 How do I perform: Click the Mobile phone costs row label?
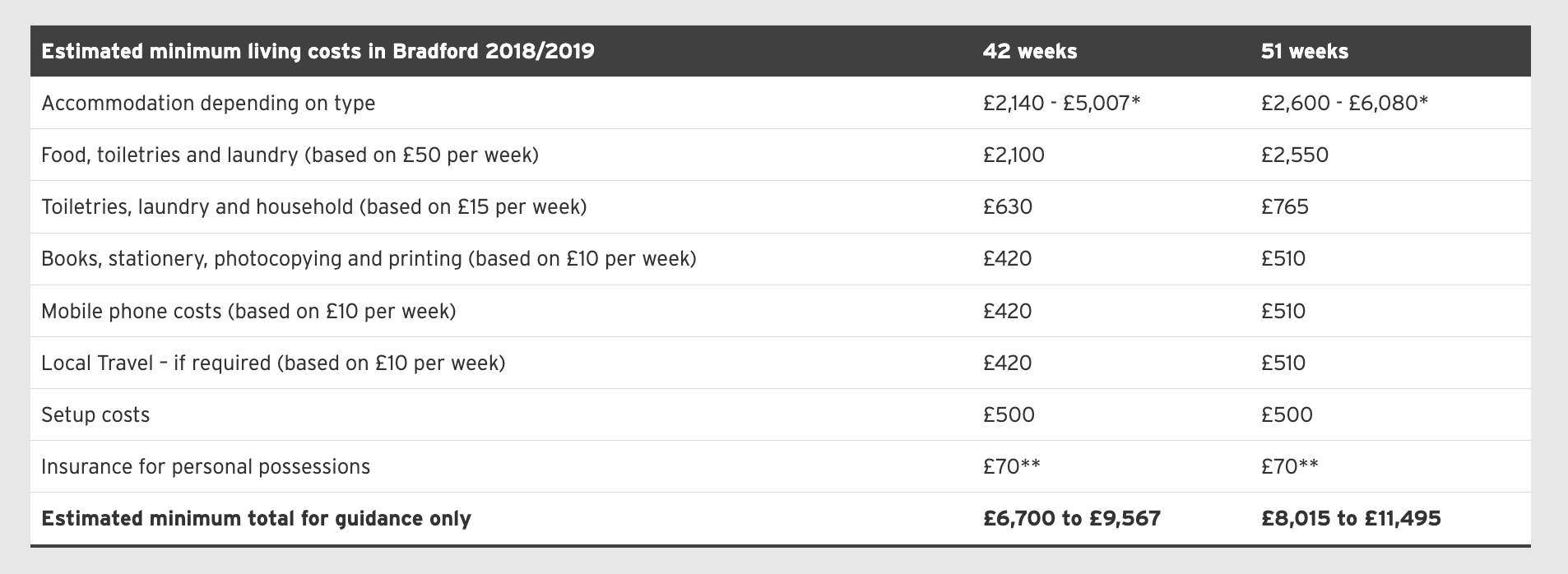(248, 312)
